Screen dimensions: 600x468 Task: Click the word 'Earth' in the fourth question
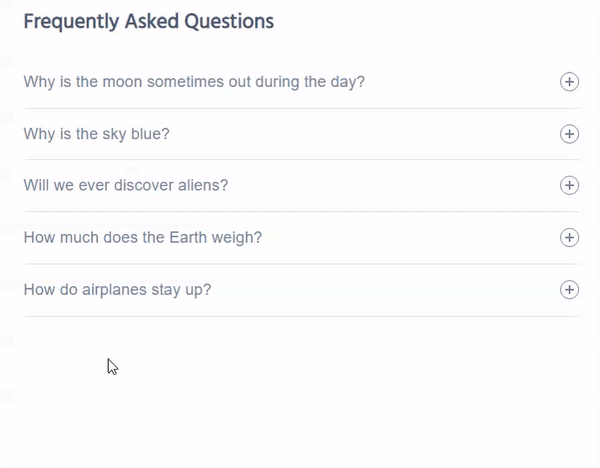click(188, 237)
